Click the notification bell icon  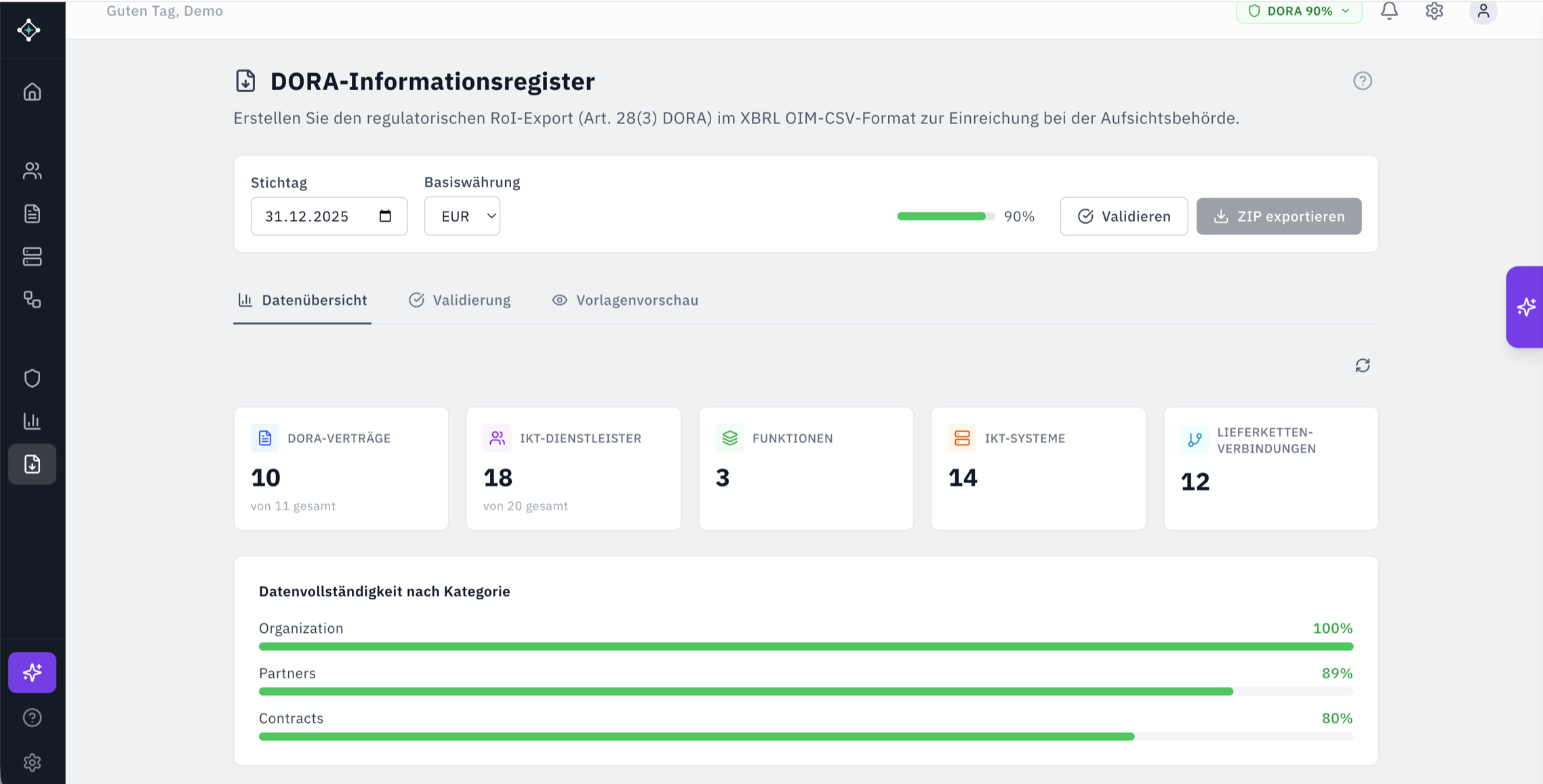point(1389,11)
